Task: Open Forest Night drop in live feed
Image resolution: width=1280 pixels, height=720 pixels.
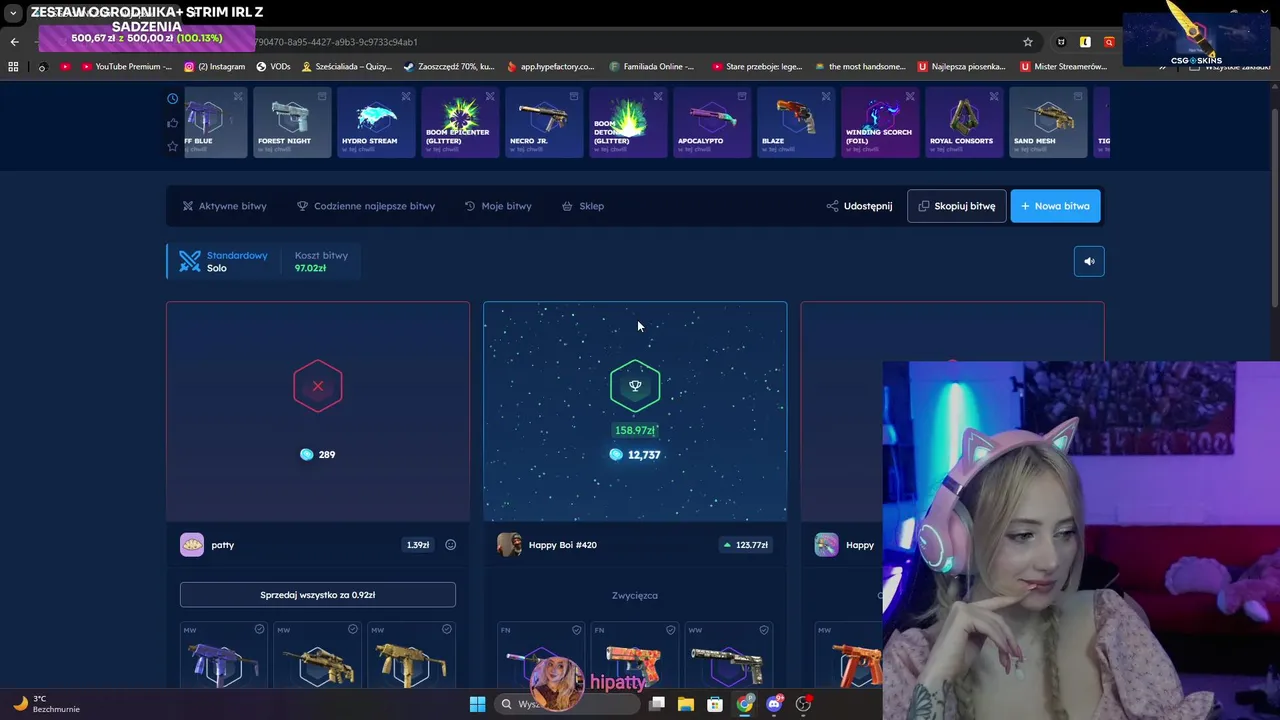Action: [292, 122]
